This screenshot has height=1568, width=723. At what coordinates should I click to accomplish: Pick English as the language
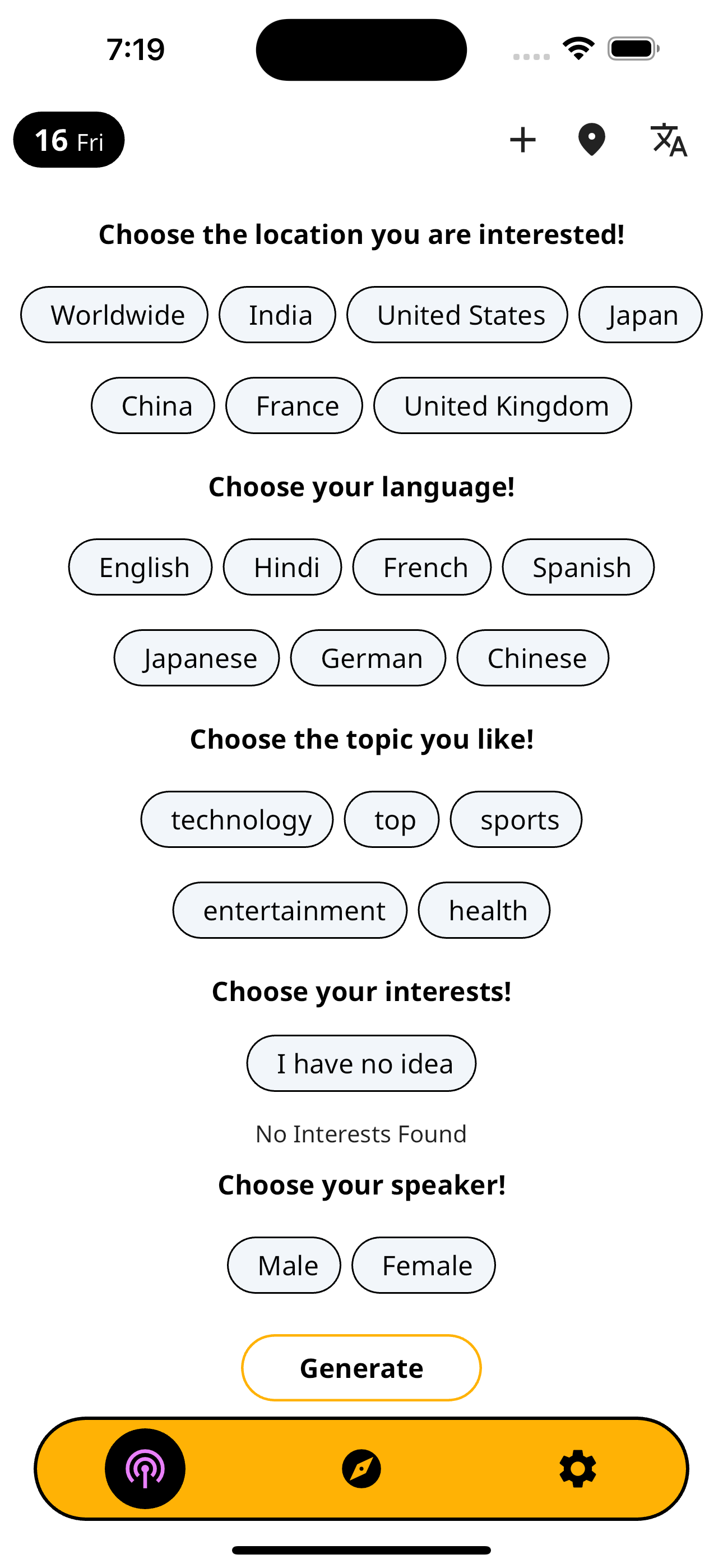[141, 568]
